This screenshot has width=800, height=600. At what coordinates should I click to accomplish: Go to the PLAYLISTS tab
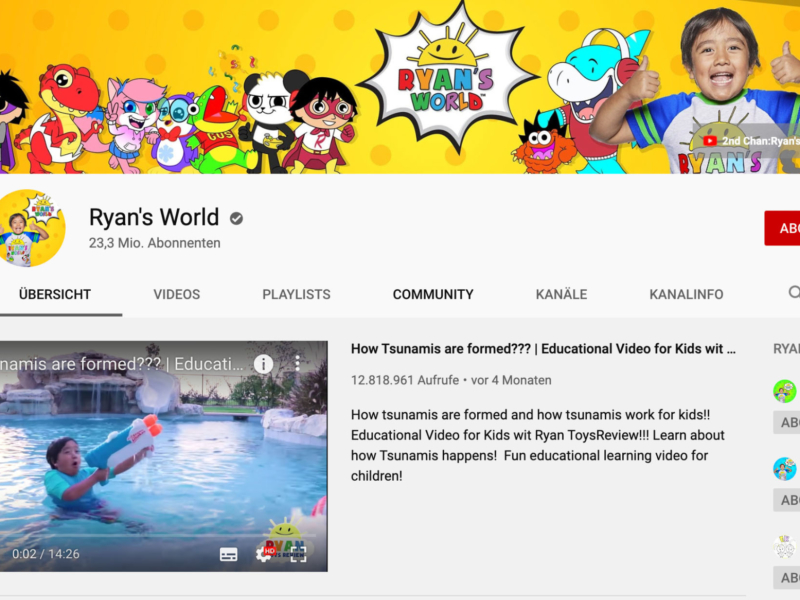[296, 294]
